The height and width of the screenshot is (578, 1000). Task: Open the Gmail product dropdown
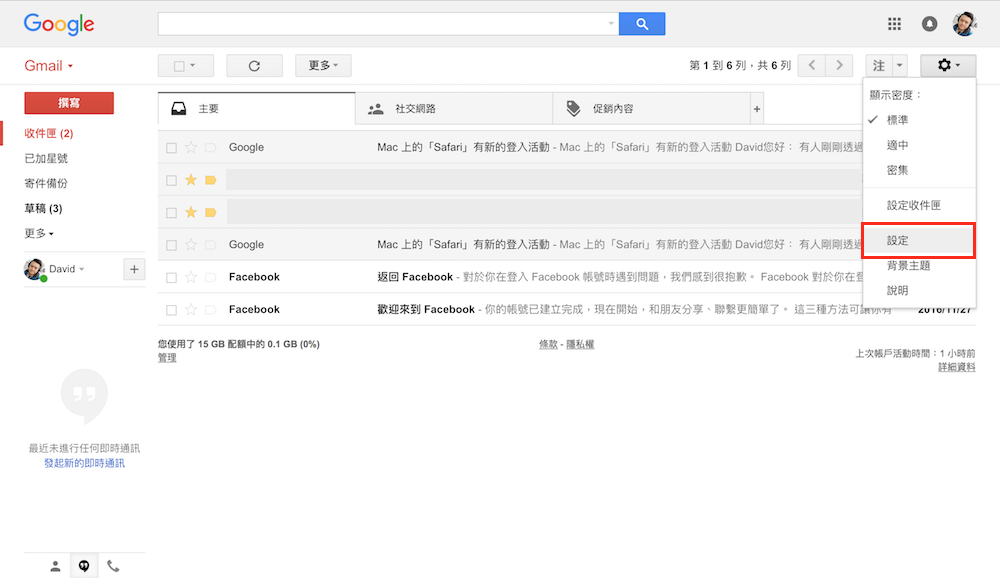click(x=49, y=66)
